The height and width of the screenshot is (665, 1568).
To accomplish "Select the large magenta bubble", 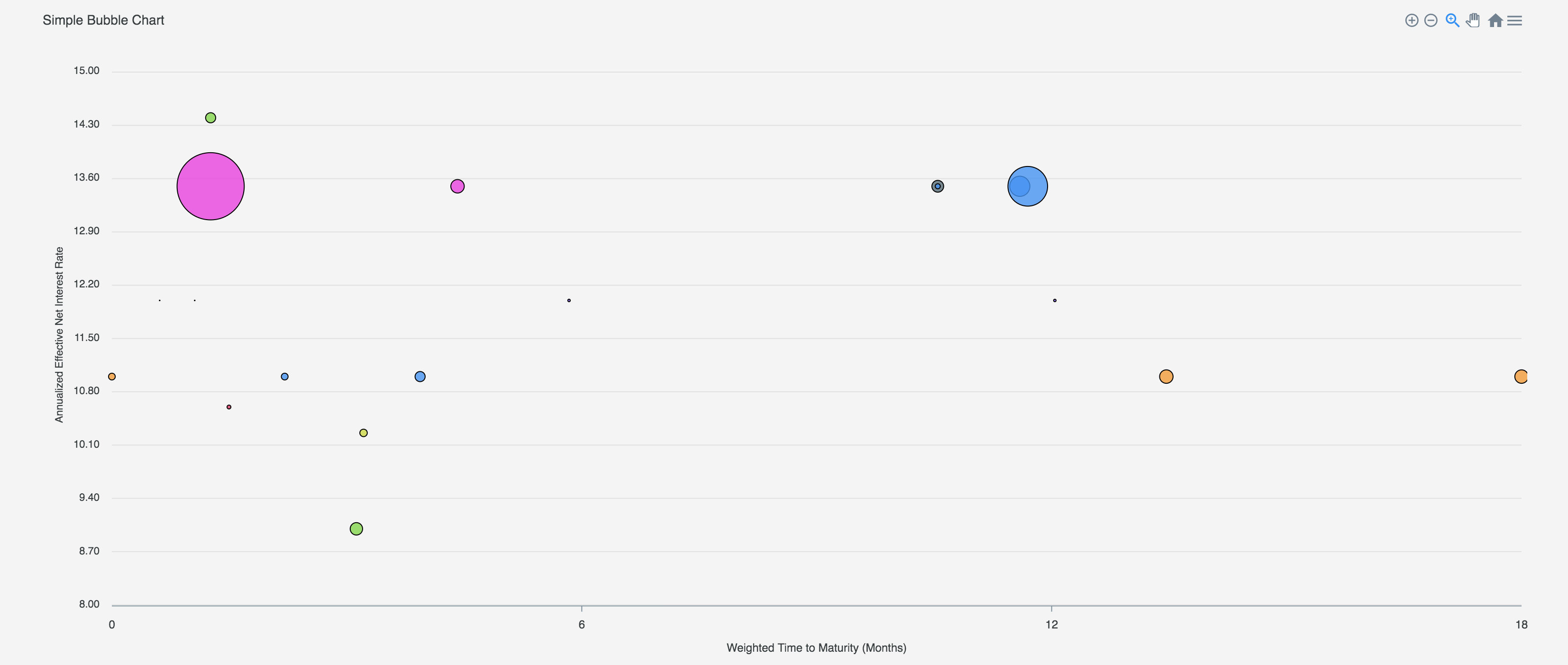I will [x=210, y=186].
